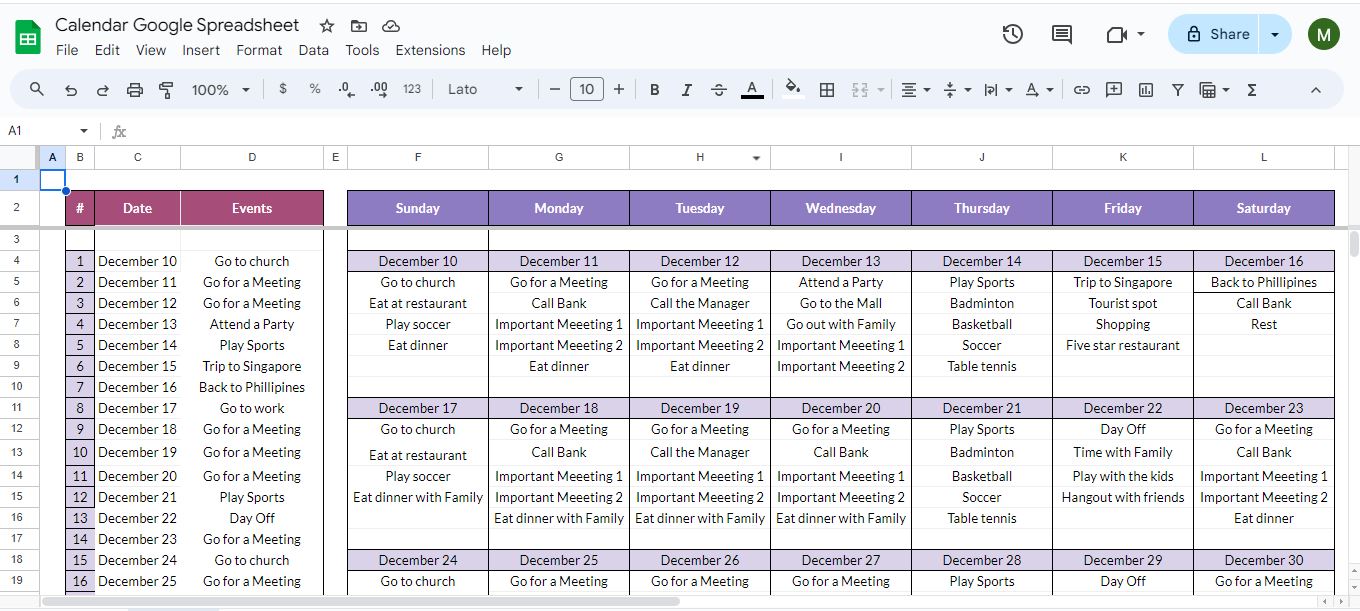Decrease decimal places
The width and height of the screenshot is (1360, 611).
tap(347, 89)
